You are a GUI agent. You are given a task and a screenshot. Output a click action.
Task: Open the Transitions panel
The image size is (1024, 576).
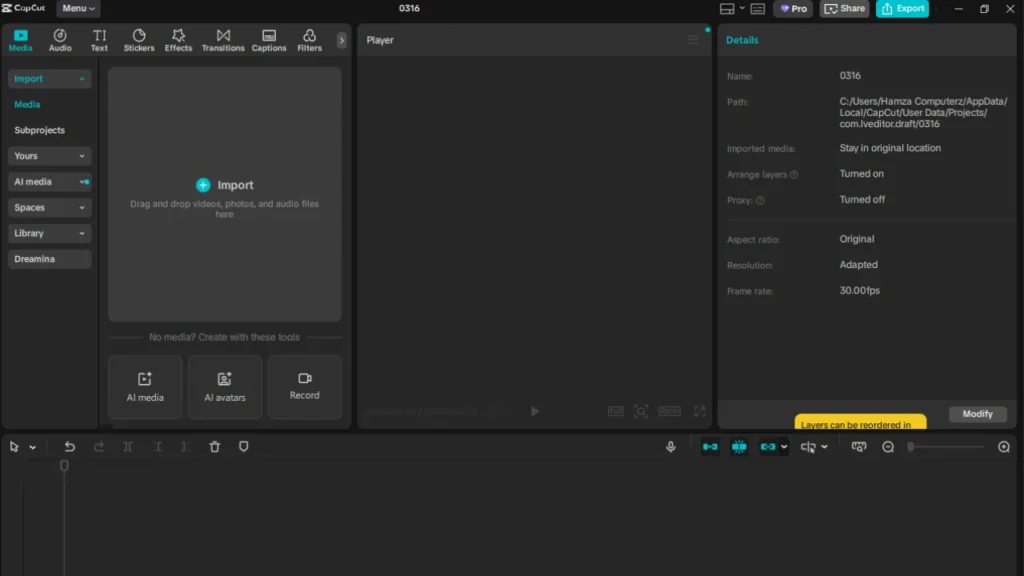[x=222, y=40]
